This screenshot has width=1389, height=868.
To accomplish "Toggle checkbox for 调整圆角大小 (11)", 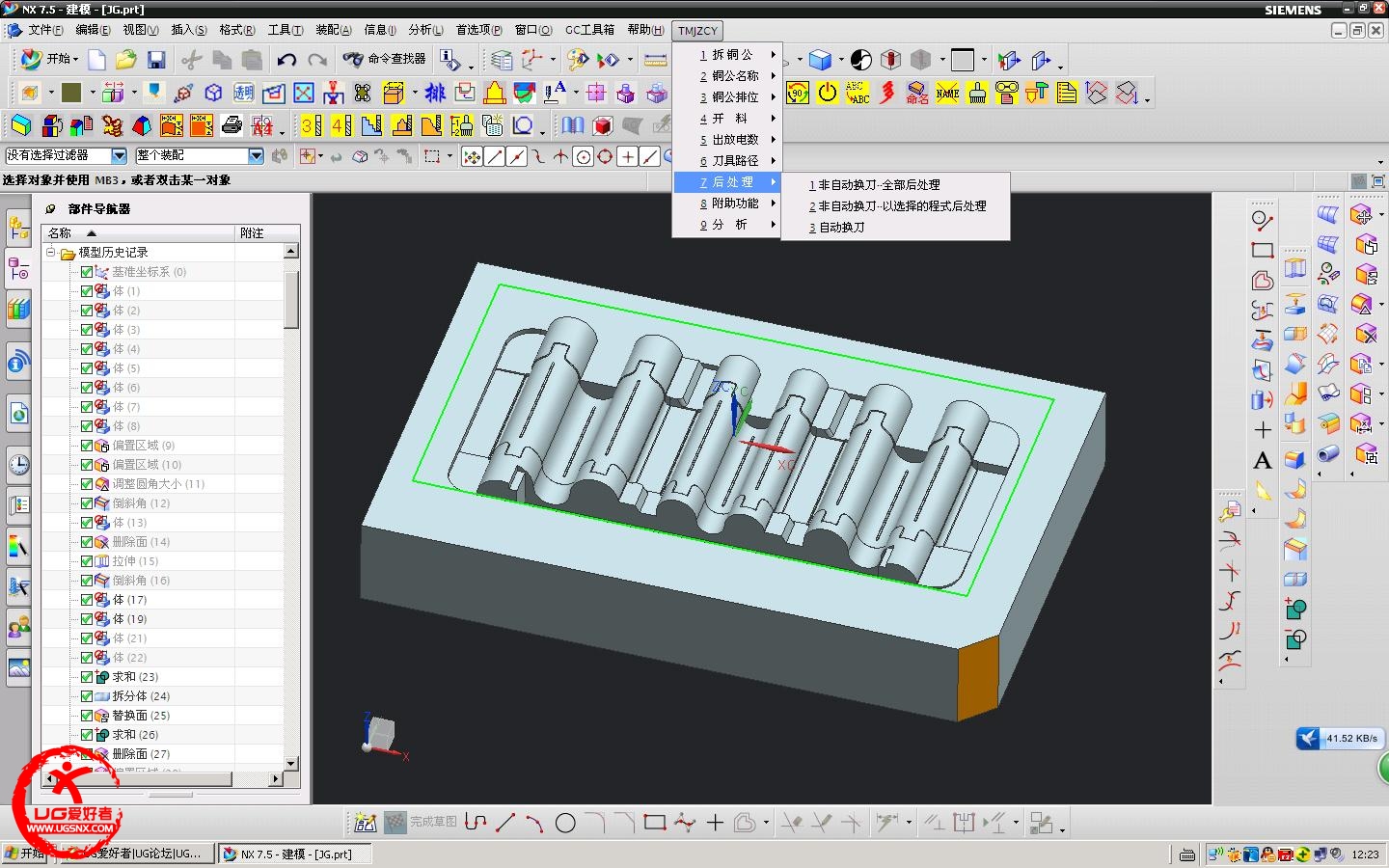I will (87, 484).
